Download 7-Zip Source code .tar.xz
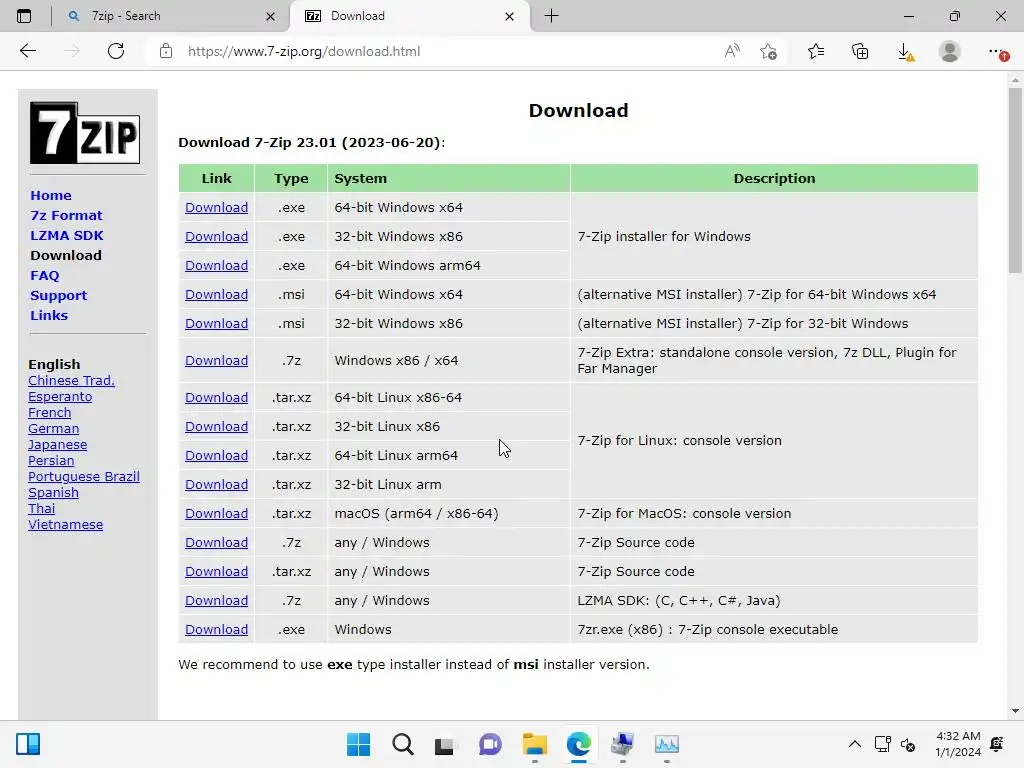Screen dimensions: 1024x768 [216, 571]
